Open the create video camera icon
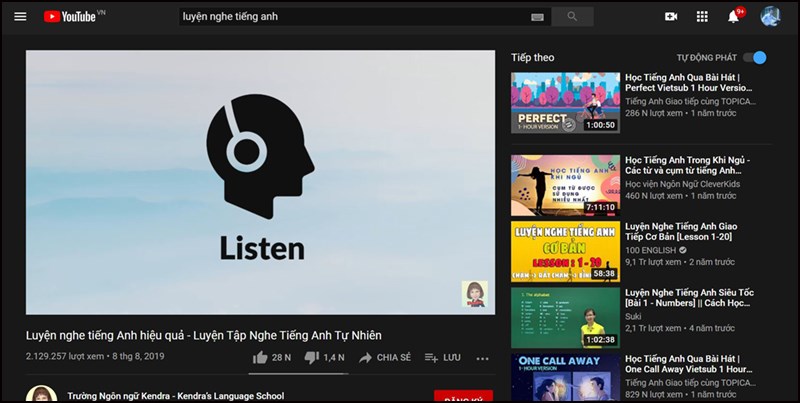The height and width of the screenshot is (403, 800). click(671, 17)
